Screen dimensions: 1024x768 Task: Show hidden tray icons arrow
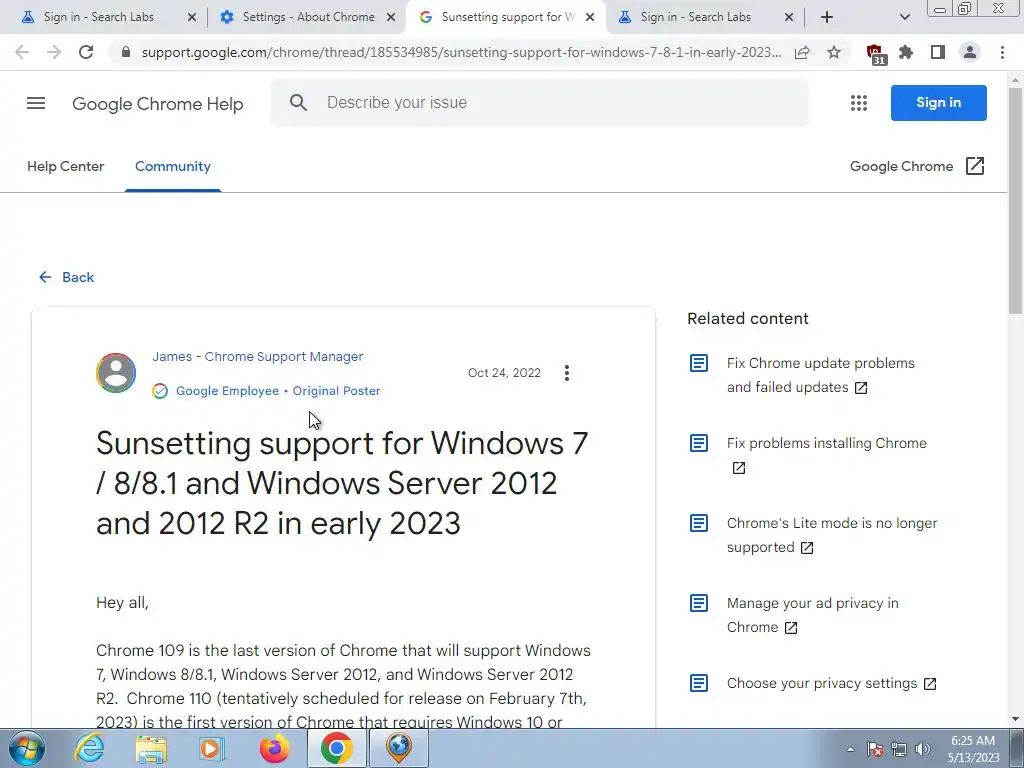pyautogui.click(x=850, y=749)
